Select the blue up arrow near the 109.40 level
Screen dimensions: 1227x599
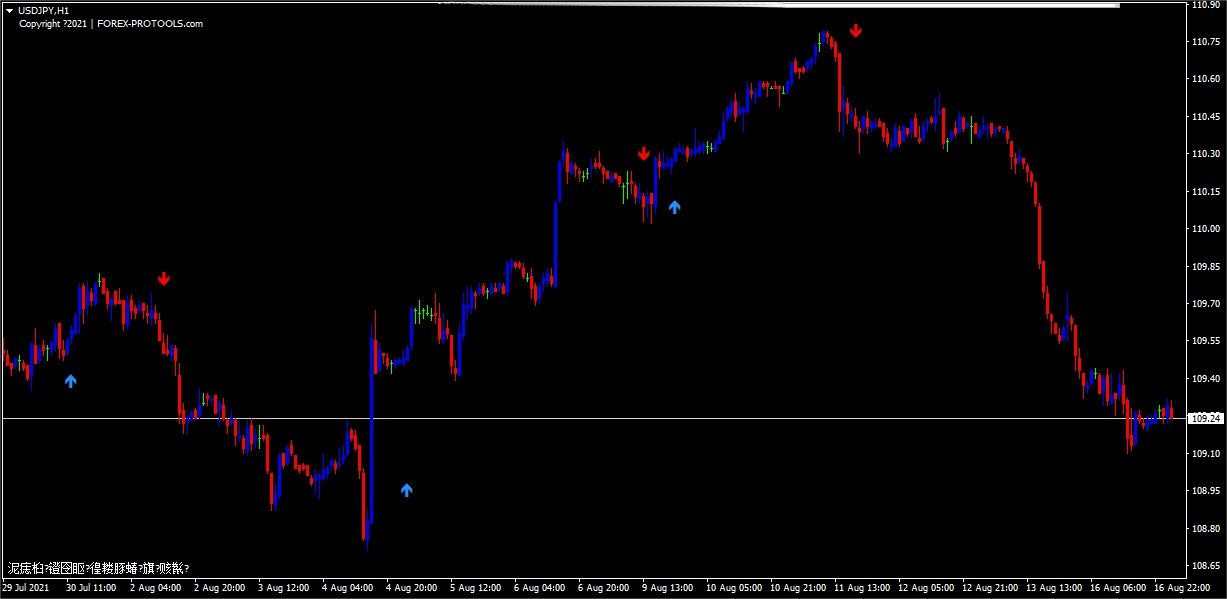point(70,381)
